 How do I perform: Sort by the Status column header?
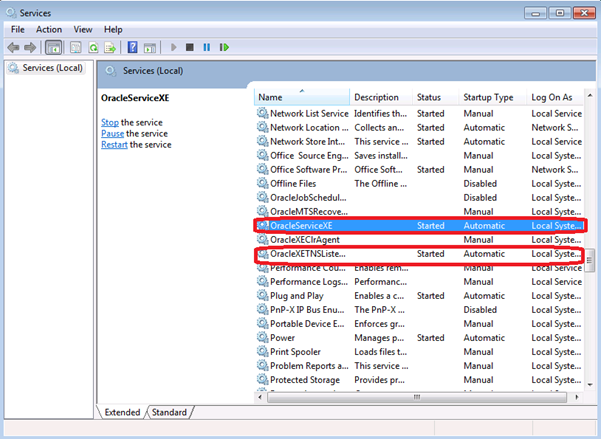pyautogui.click(x=436, y=97)
